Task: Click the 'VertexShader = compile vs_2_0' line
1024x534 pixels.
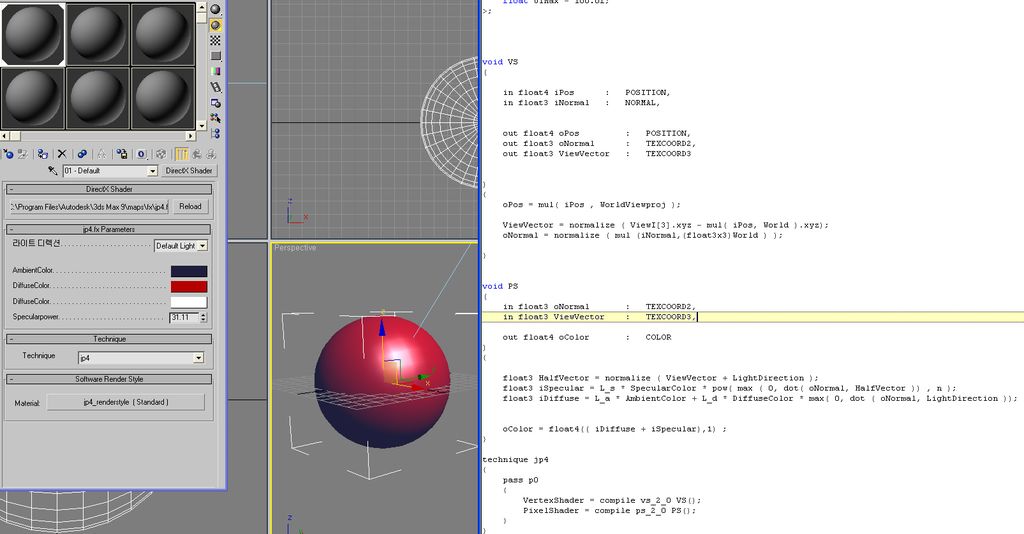Action: 612,501
